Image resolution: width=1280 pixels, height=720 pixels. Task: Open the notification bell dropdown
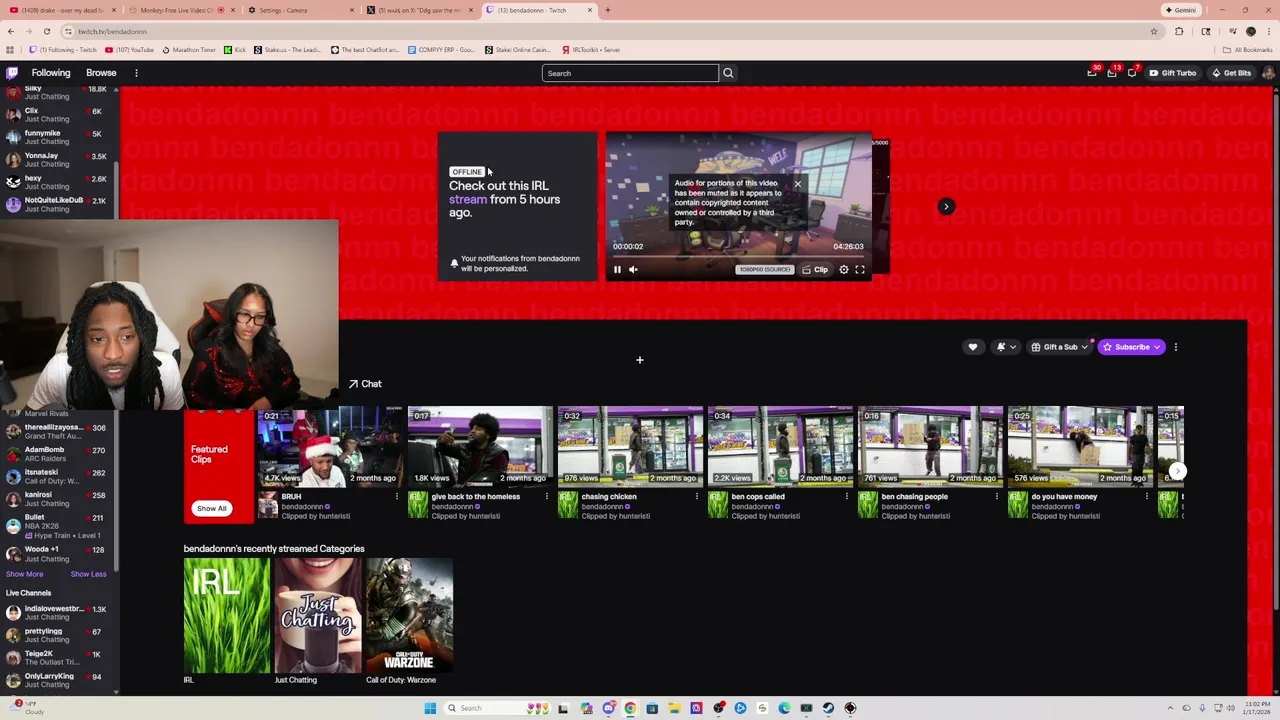click(1005, 347)
